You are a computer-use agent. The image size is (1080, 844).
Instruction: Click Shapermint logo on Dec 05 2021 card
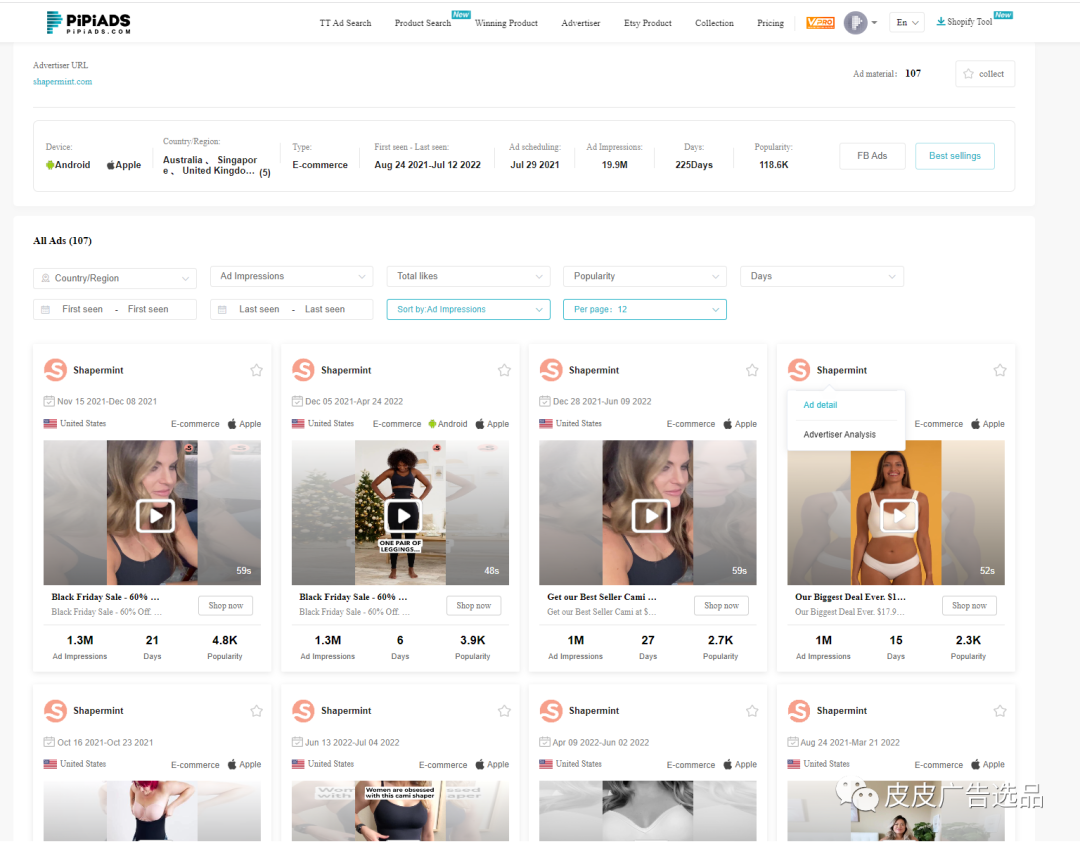coord(303,370)
